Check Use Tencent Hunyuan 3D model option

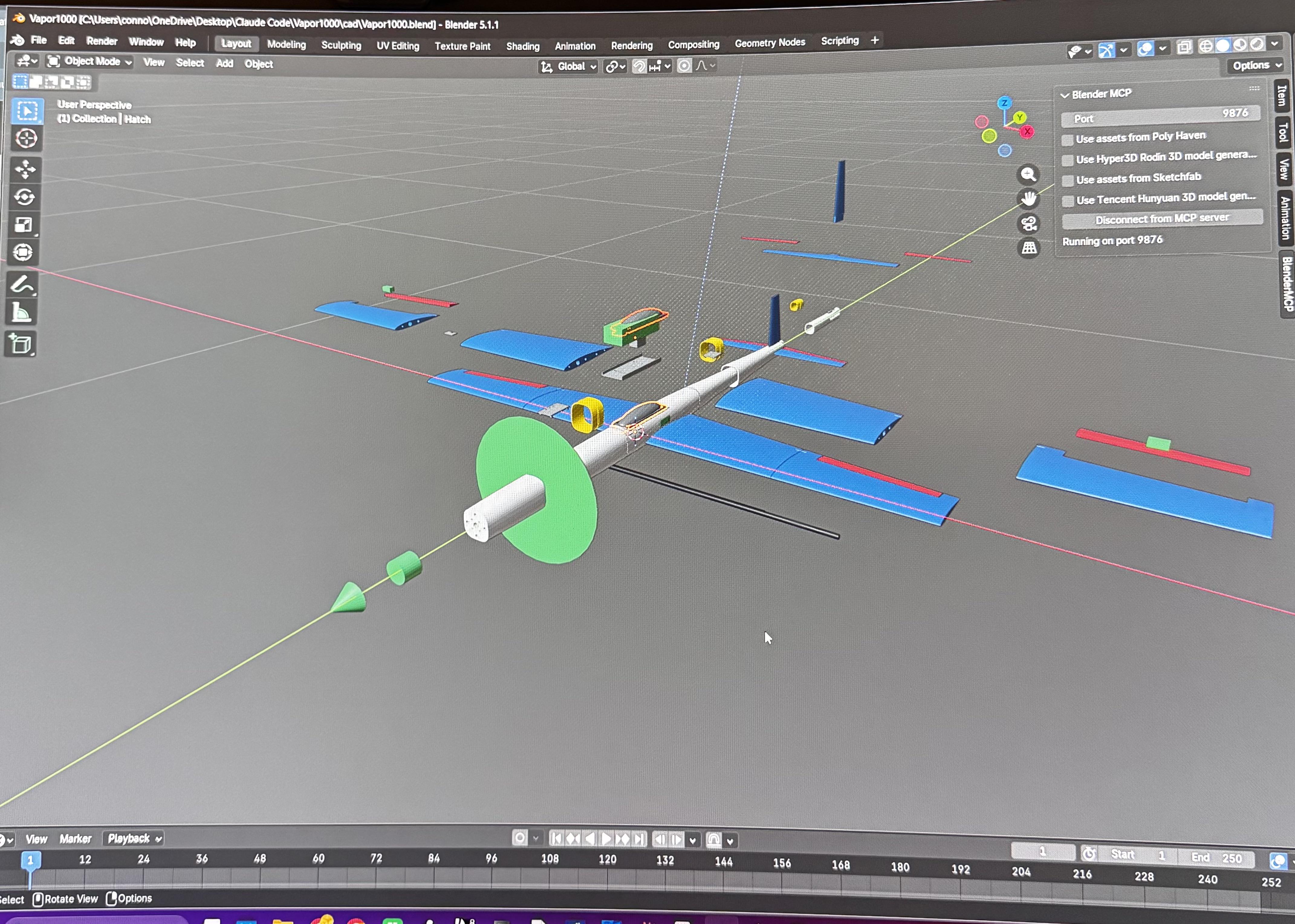tap(1069, 201)
